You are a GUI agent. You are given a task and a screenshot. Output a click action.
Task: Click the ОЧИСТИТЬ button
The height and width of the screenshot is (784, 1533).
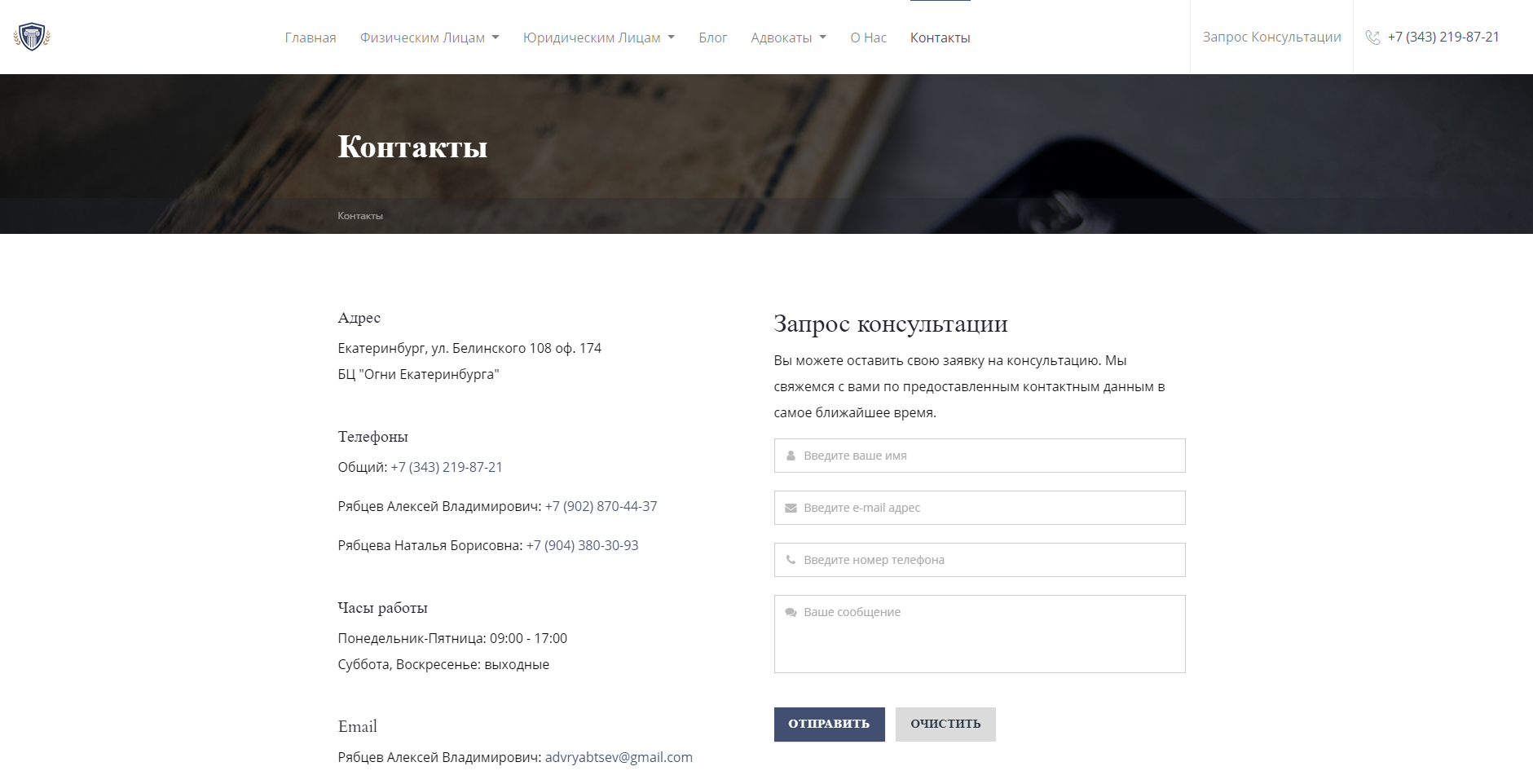945,724
